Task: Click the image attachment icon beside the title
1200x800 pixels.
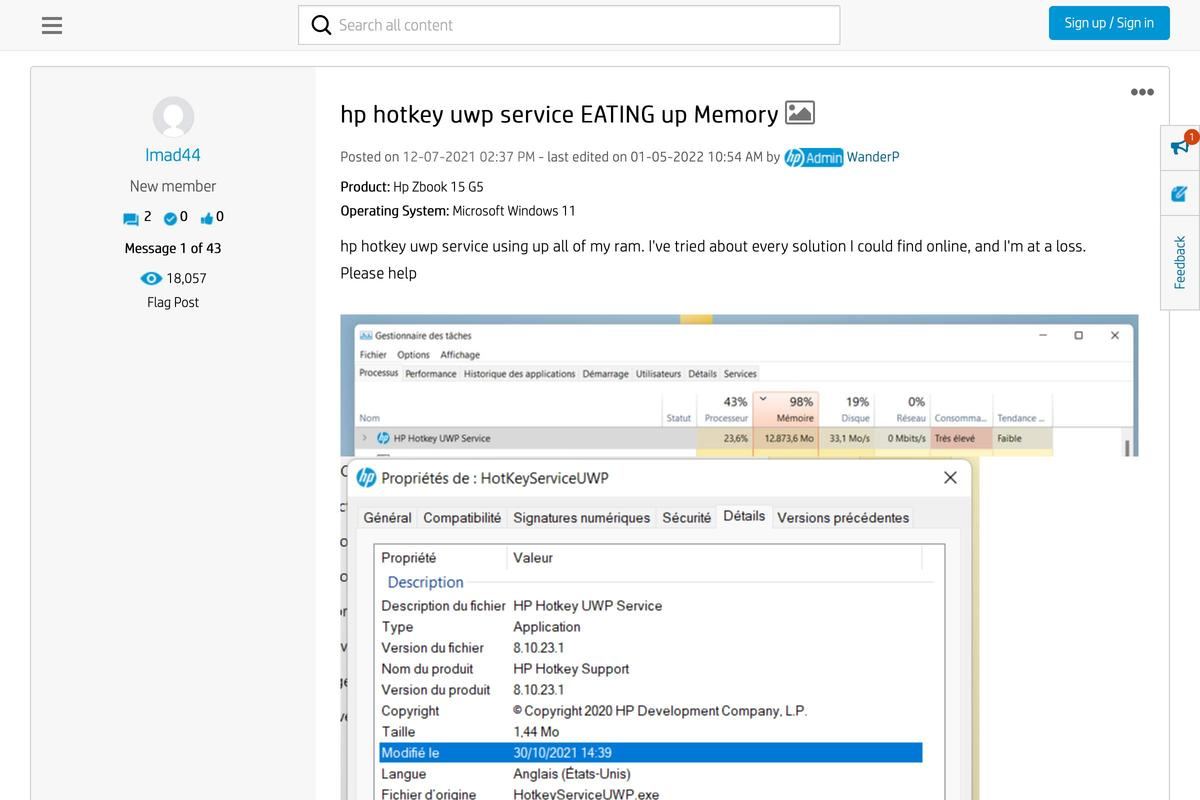Action: (x=800, y=113)
